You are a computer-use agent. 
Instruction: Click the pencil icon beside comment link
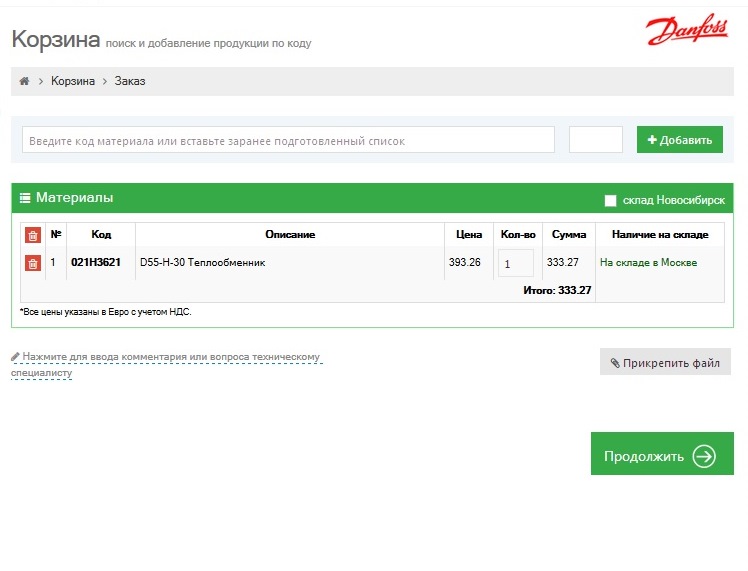15,356
